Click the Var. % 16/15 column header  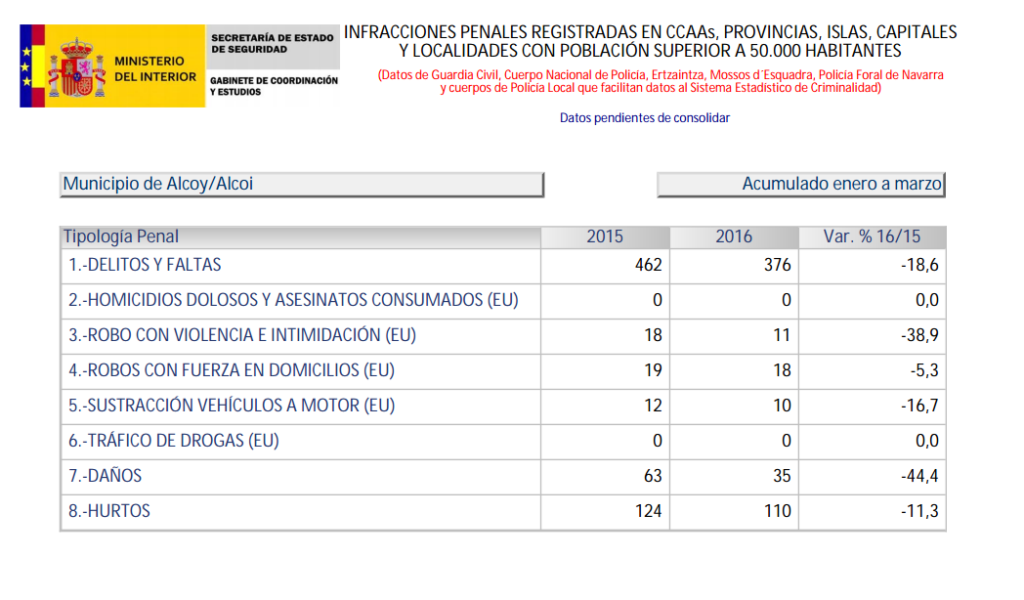click(871, 237)
